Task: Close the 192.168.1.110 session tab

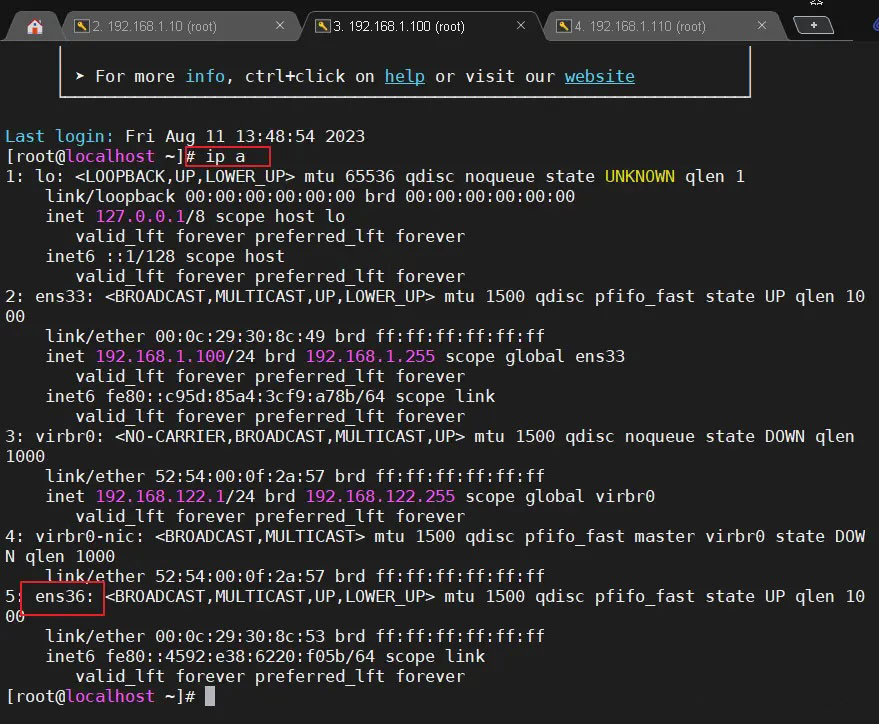Action: [x=762, y=25]
